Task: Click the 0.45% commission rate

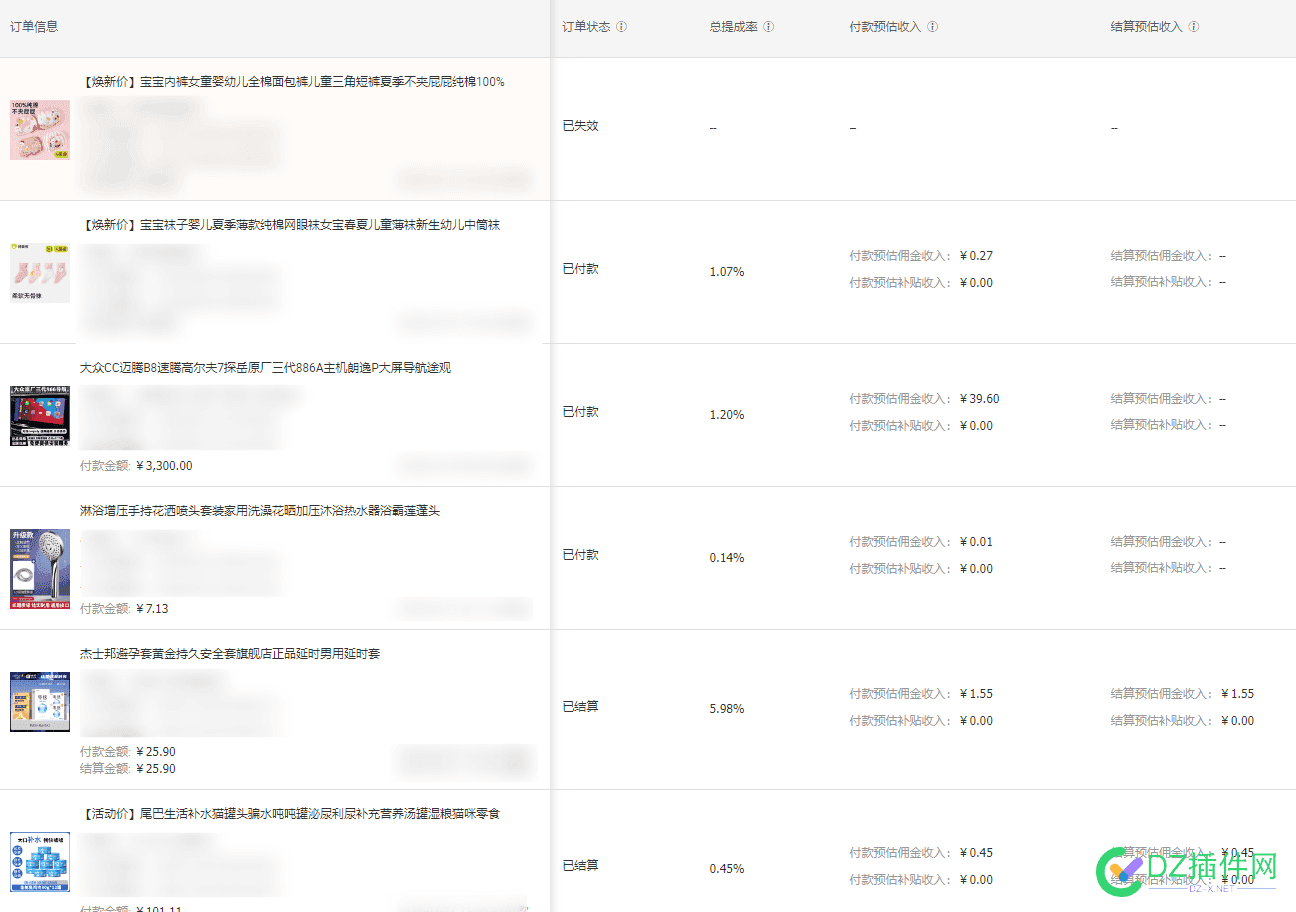Action: point(727,869)
